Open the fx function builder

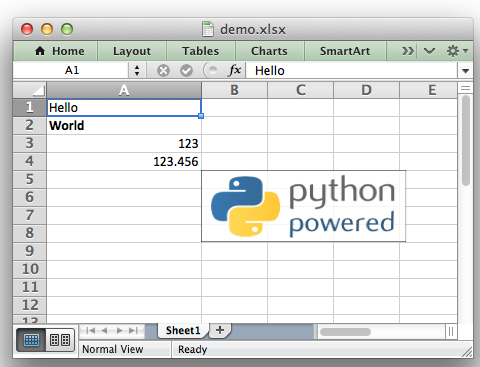coord(235,70)
